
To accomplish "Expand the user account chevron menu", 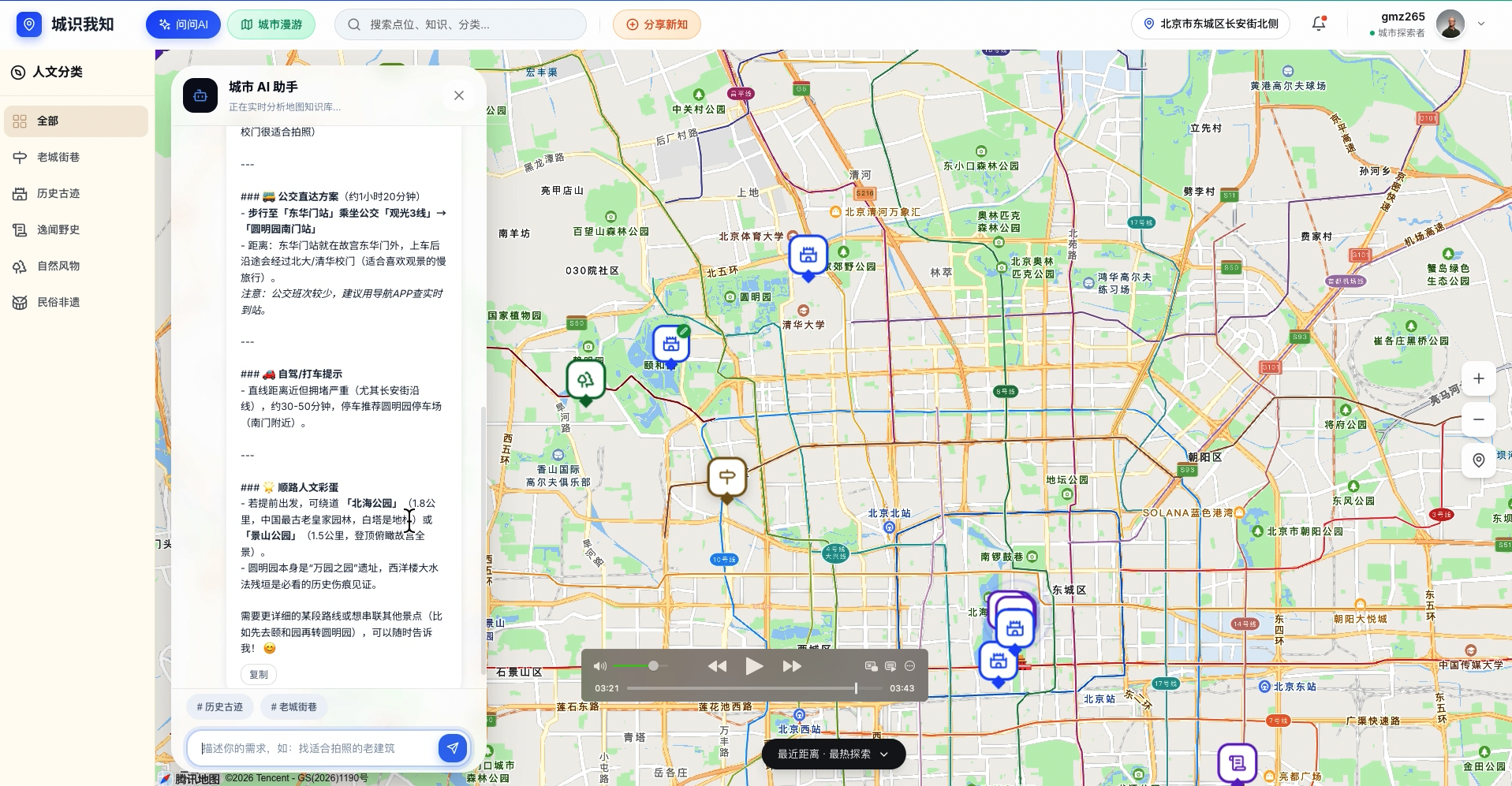I will tap(1481, 24).
